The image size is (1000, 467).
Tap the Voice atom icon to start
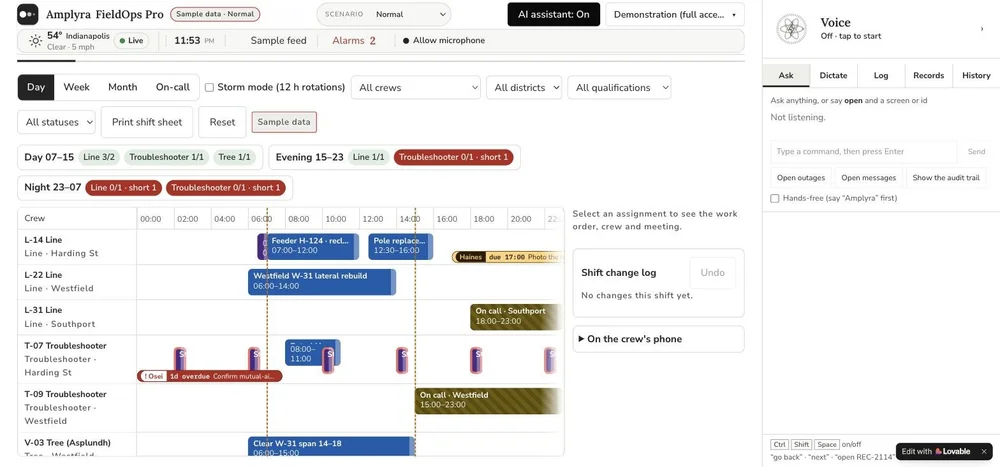tap(791, 29)
